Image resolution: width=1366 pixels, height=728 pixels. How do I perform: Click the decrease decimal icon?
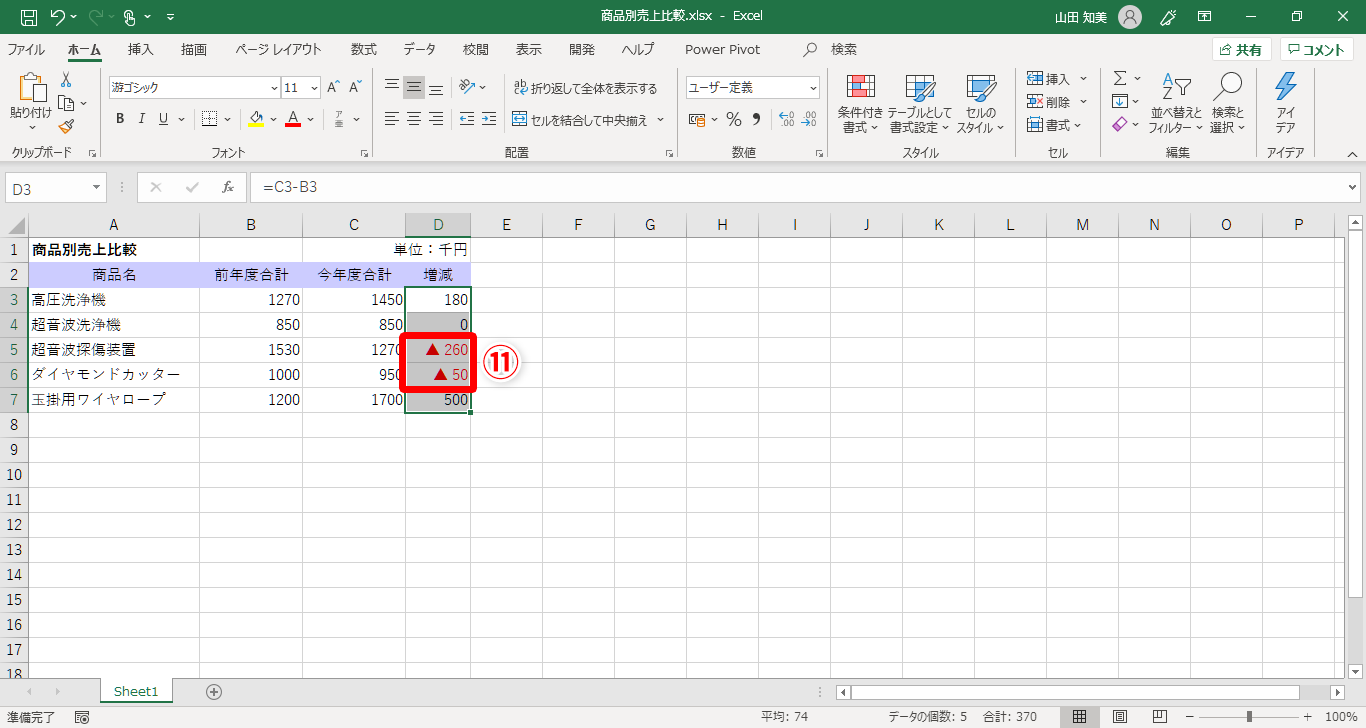tap(808, 119)
